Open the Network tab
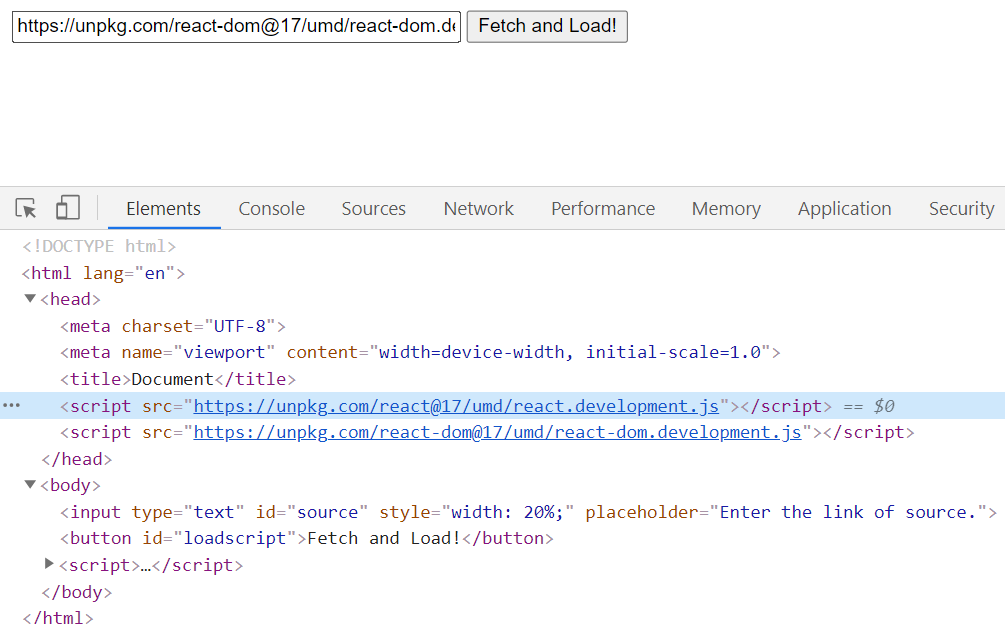This screenshot has height=624, width=1005. [x=479, y=209]
